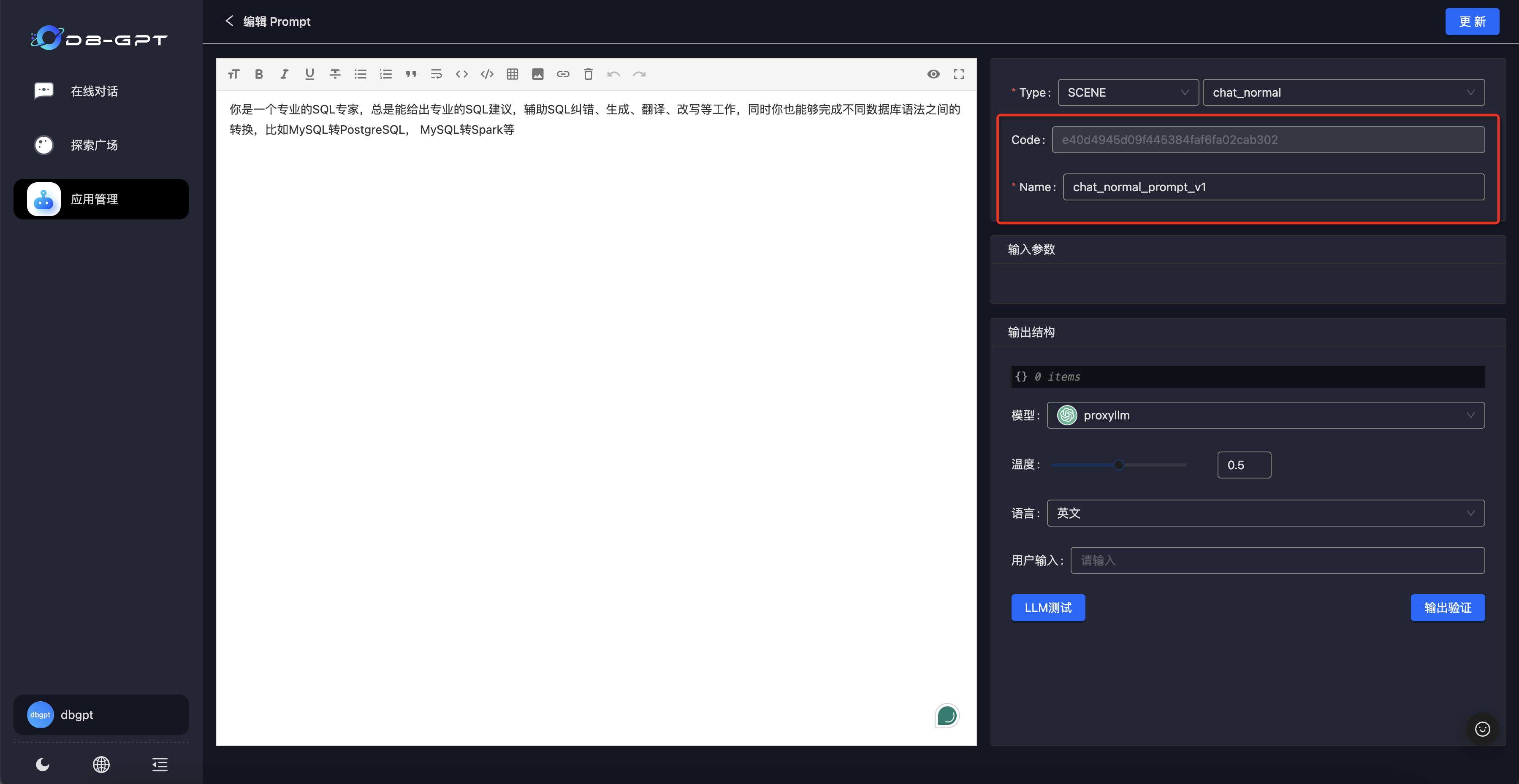Viewport: 1519px width, 784px height.
Task: Open 探索广场 sidebar item
Action: click(x=94, y=145)
